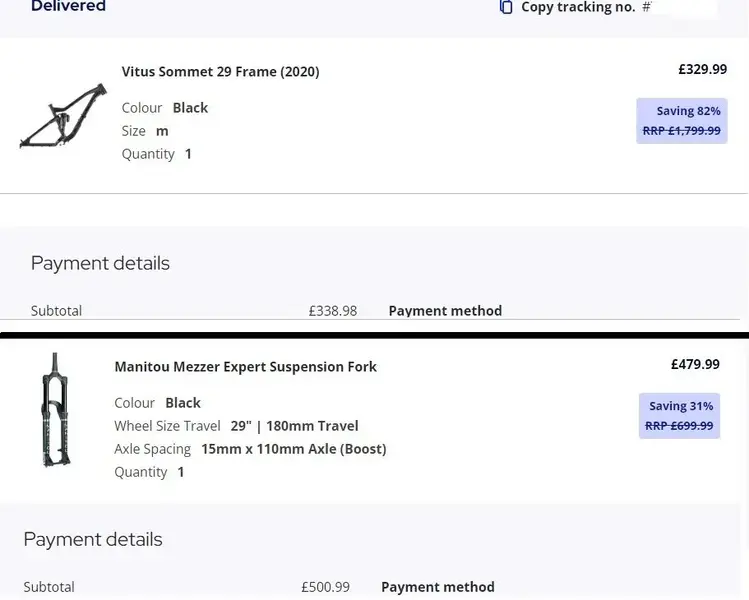The image size is (749, 600).
Task: Click the Payment method label beside £338.98
Action: pyautogui.click(x=445, y=311)
